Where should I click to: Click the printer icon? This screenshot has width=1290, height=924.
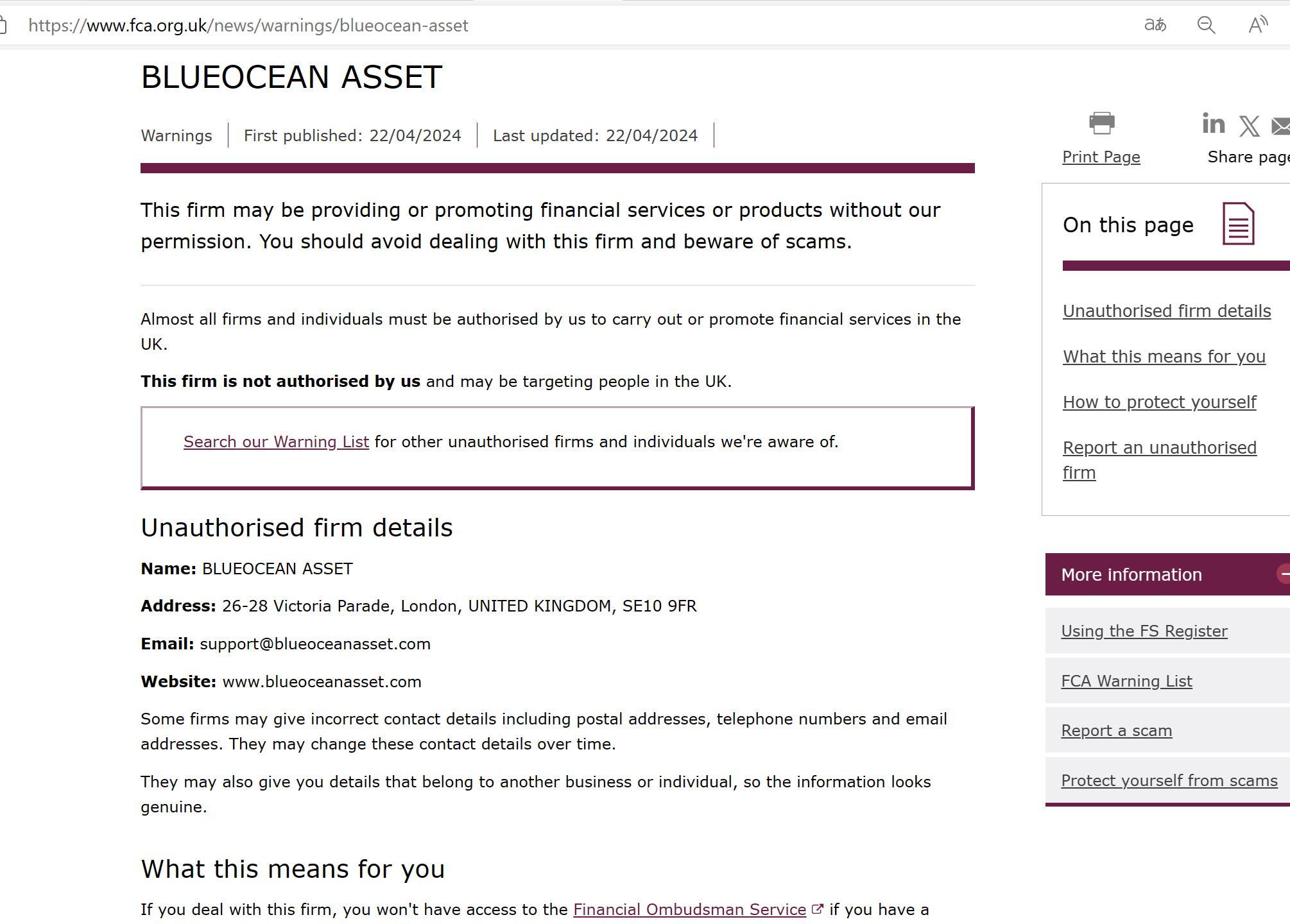(x=1101, y=123)
